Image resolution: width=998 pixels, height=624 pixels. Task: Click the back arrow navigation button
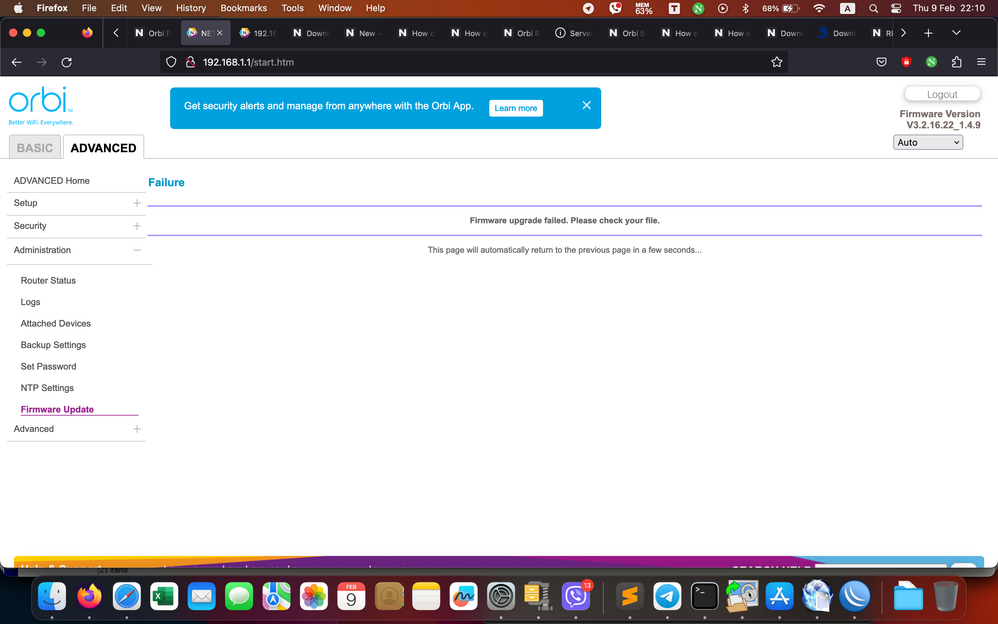click(x=16, y=62)
